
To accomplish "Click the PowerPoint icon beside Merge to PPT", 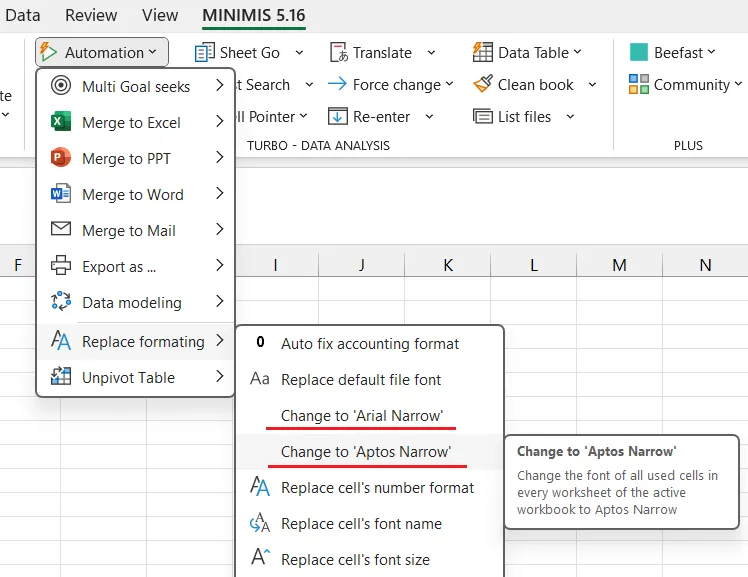I will [x=61, y=158].
